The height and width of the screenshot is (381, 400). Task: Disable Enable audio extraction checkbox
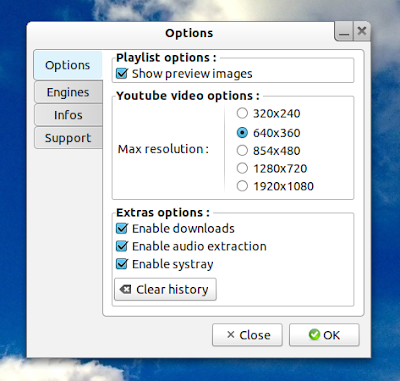(x=122, y=246)
